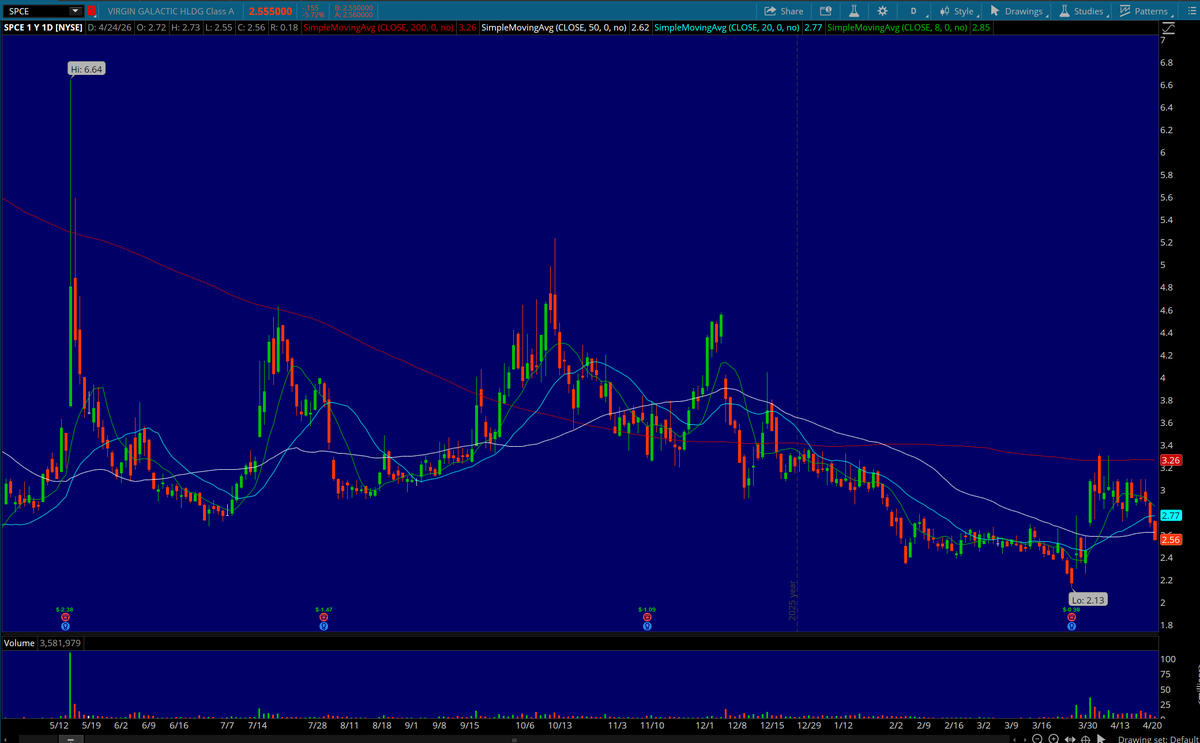
Task: Click the horizontal scrollbar thumb
Action: 70,739
